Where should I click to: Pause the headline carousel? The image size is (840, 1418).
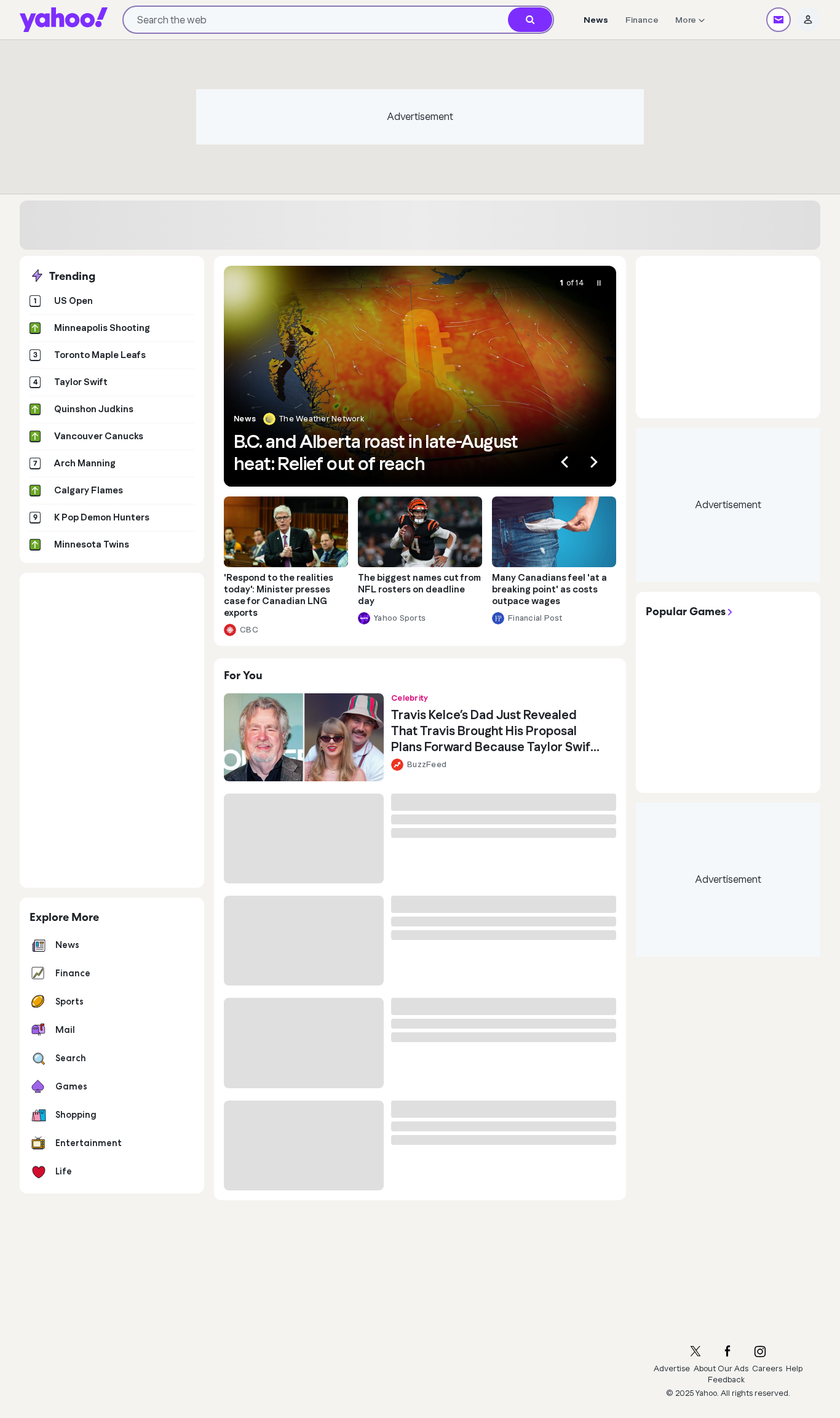pos(598,283)
